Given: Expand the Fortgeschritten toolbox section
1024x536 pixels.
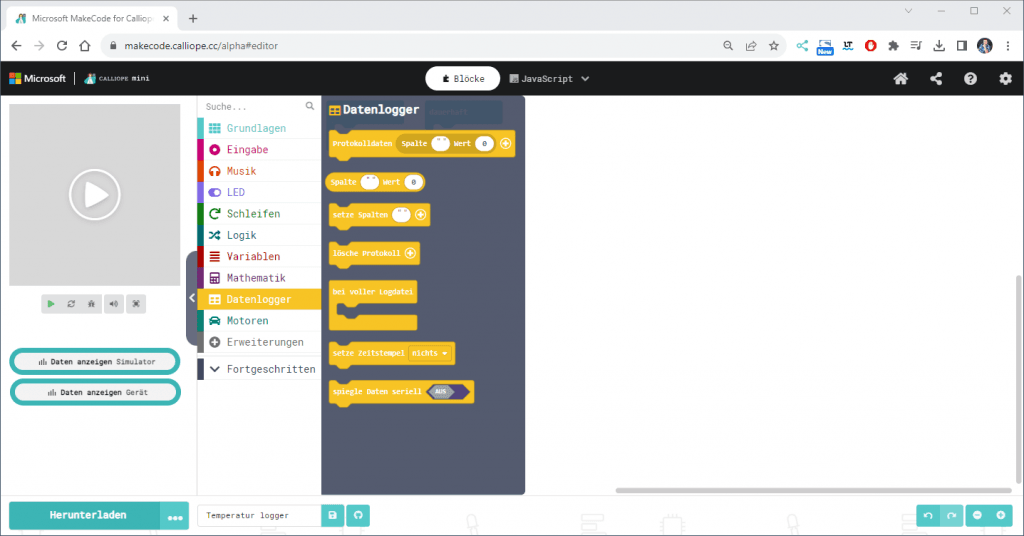Looking at the screenshot, I should [x=260, y=369].
